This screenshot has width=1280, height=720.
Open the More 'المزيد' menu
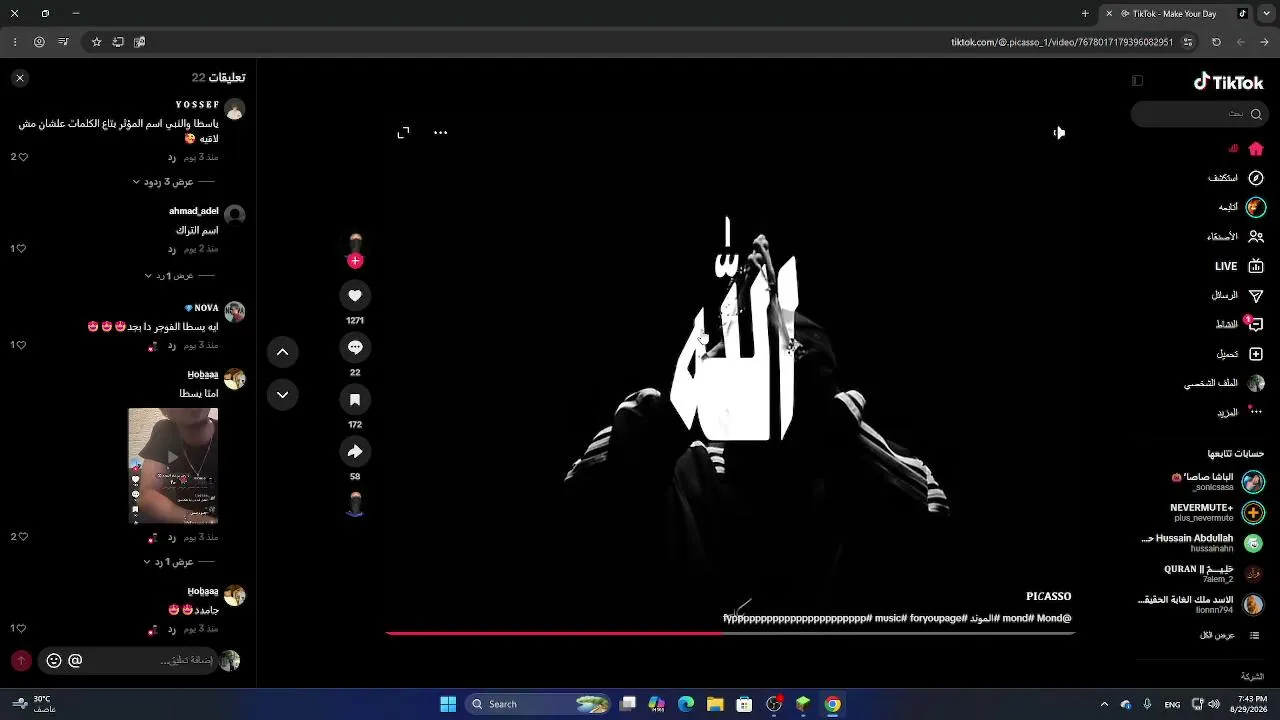click(1240, 412)
